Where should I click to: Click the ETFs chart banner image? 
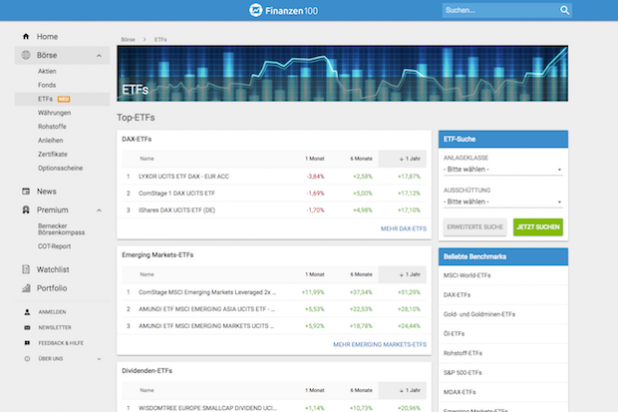tap(343, 73)
